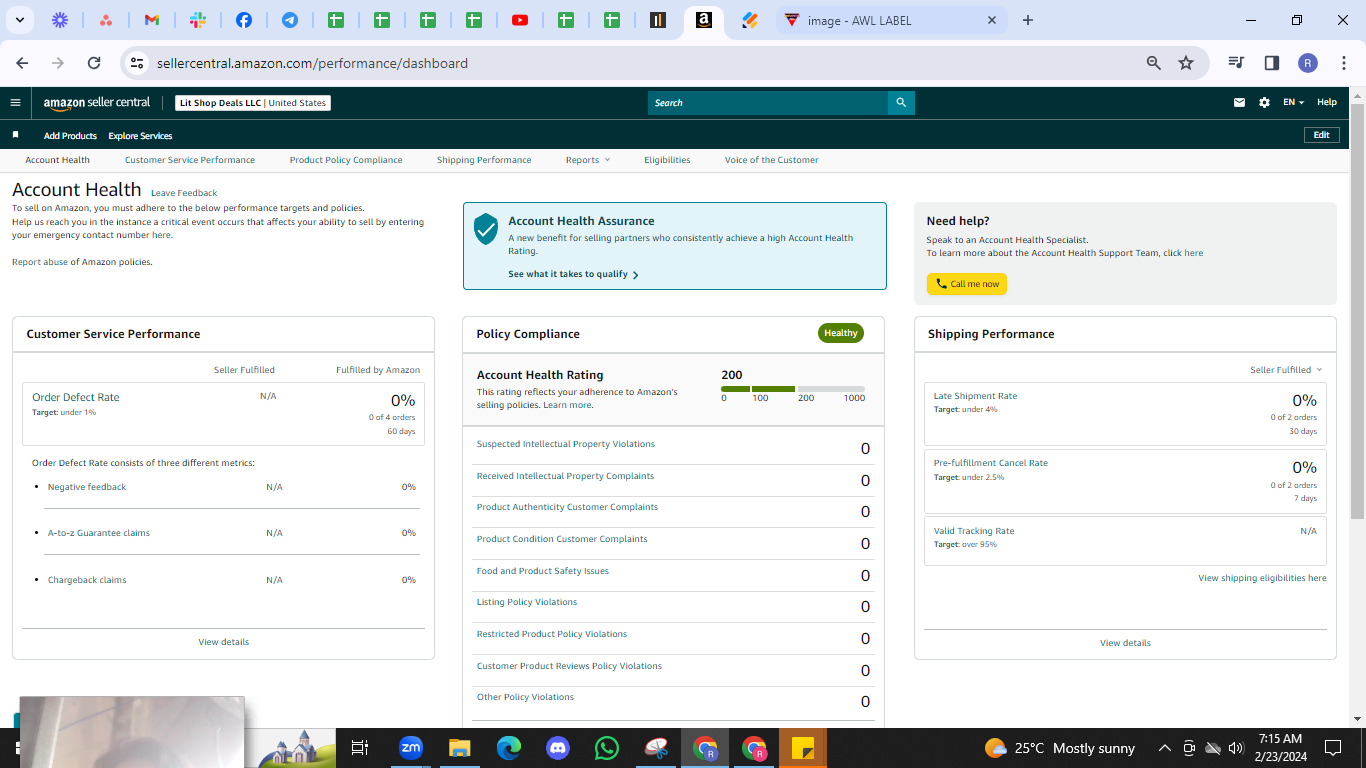Click the Report abuse link
The width and height of the screenshot is (1366, 768).
[x=40, y=262]
